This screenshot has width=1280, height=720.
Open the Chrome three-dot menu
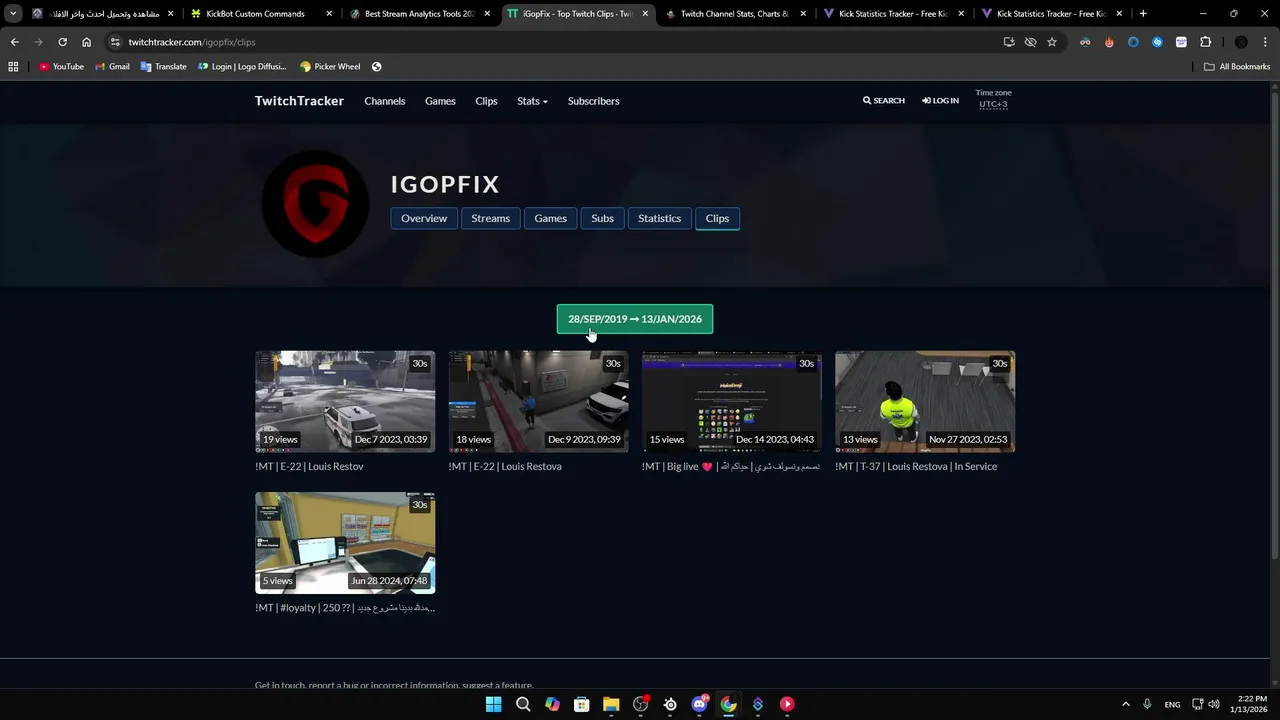pos(1266,42)
